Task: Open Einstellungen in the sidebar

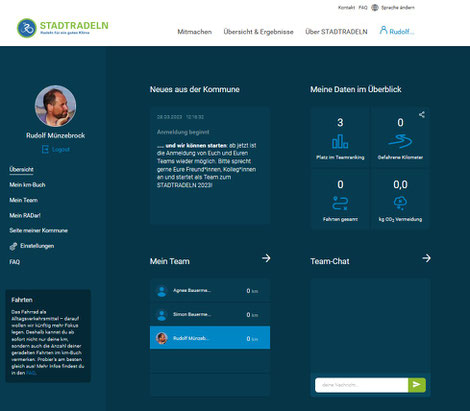Action: point(37,246)
